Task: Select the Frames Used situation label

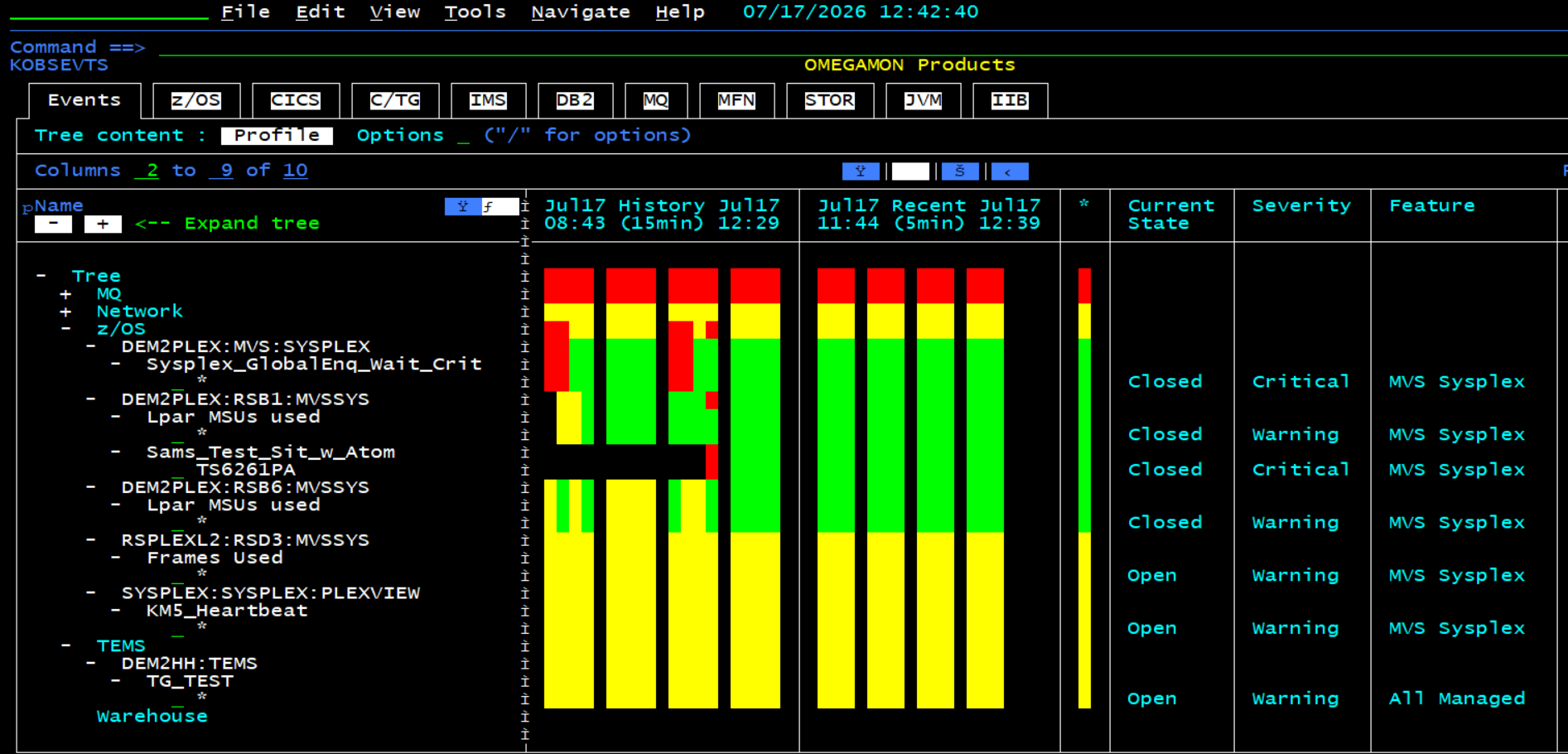Action: click(215, 558)
